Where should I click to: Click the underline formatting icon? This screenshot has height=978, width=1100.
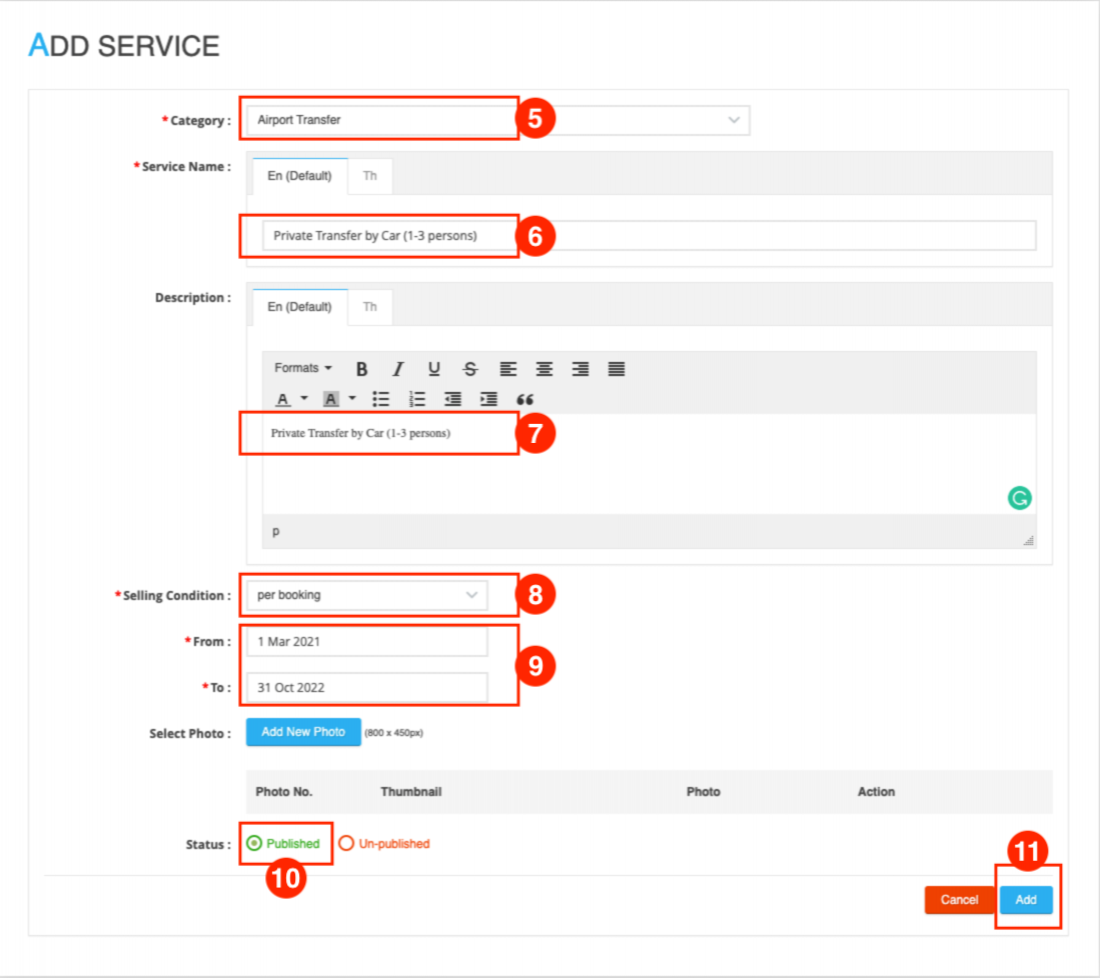(x=434, y=369)
